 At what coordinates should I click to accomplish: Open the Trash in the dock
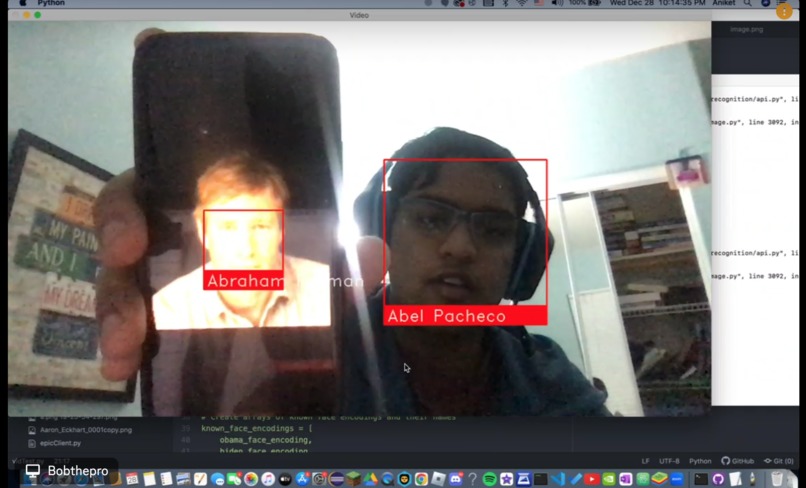776,479
